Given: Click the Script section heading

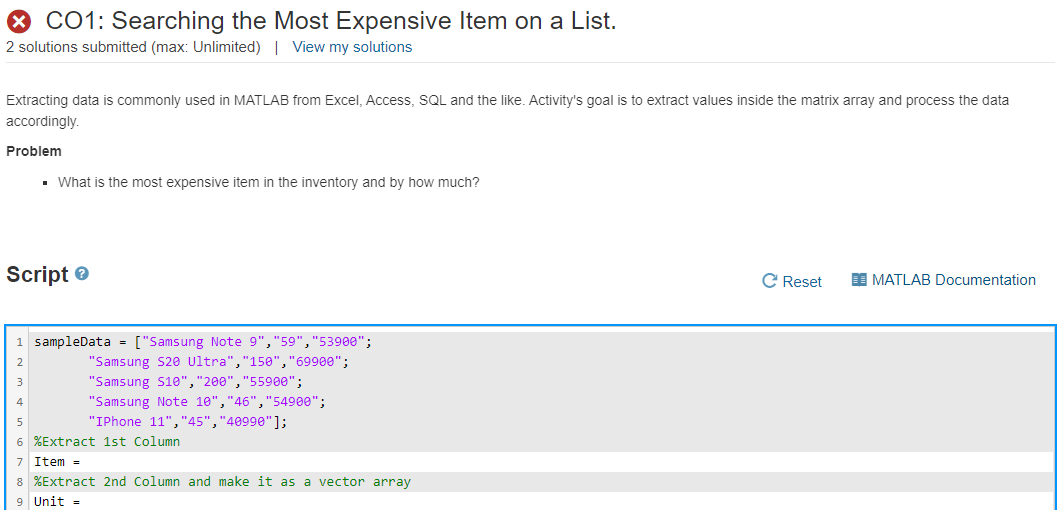Looking at the screenshot, I should coord(37,275).
